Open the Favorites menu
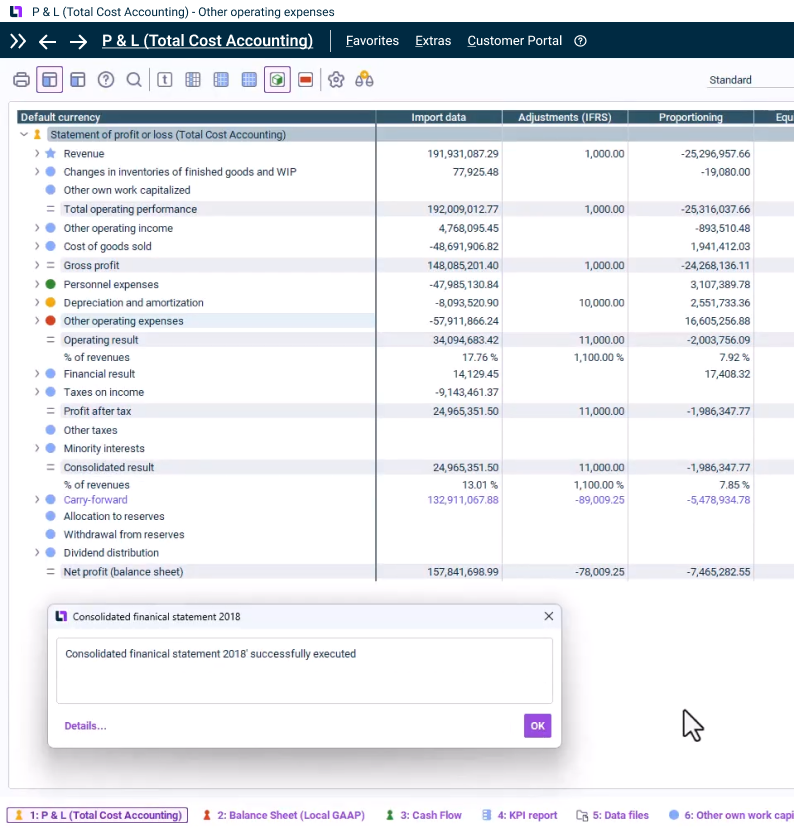Image resolution: width=794 pixels, height=832 pixels. tap(372, 41)
